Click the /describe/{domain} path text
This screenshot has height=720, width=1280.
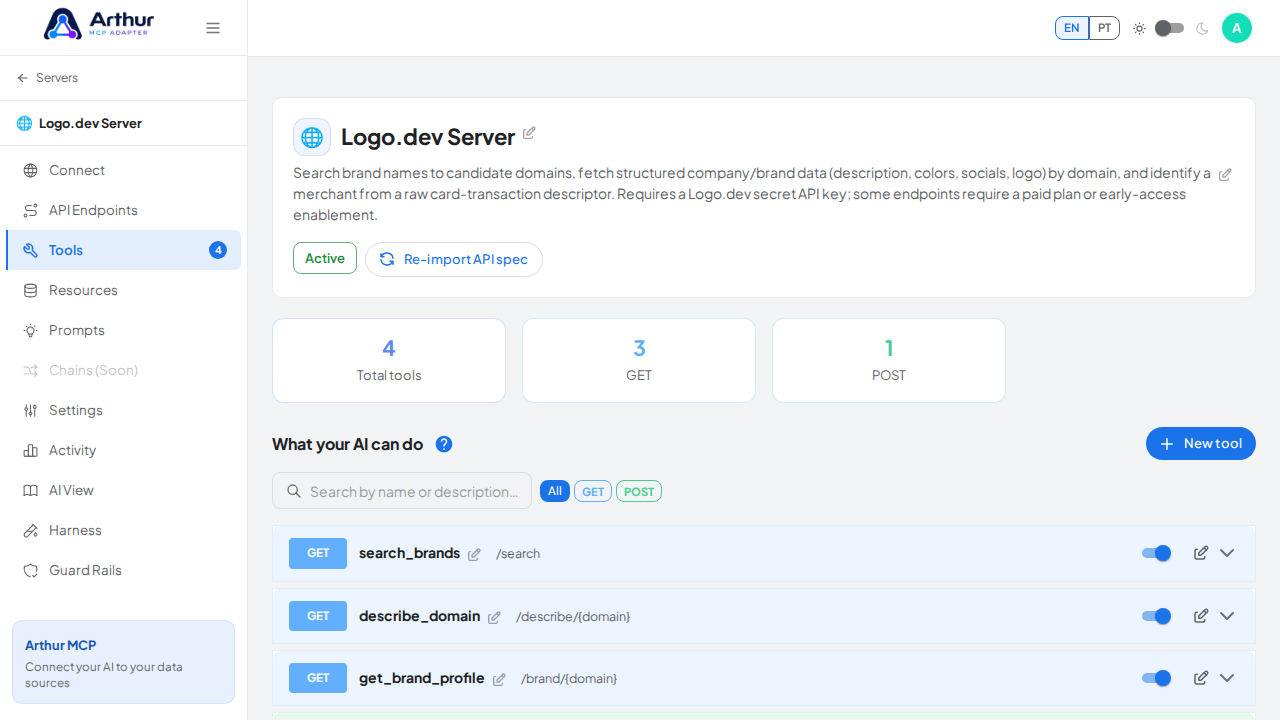(x=573, y=617)
